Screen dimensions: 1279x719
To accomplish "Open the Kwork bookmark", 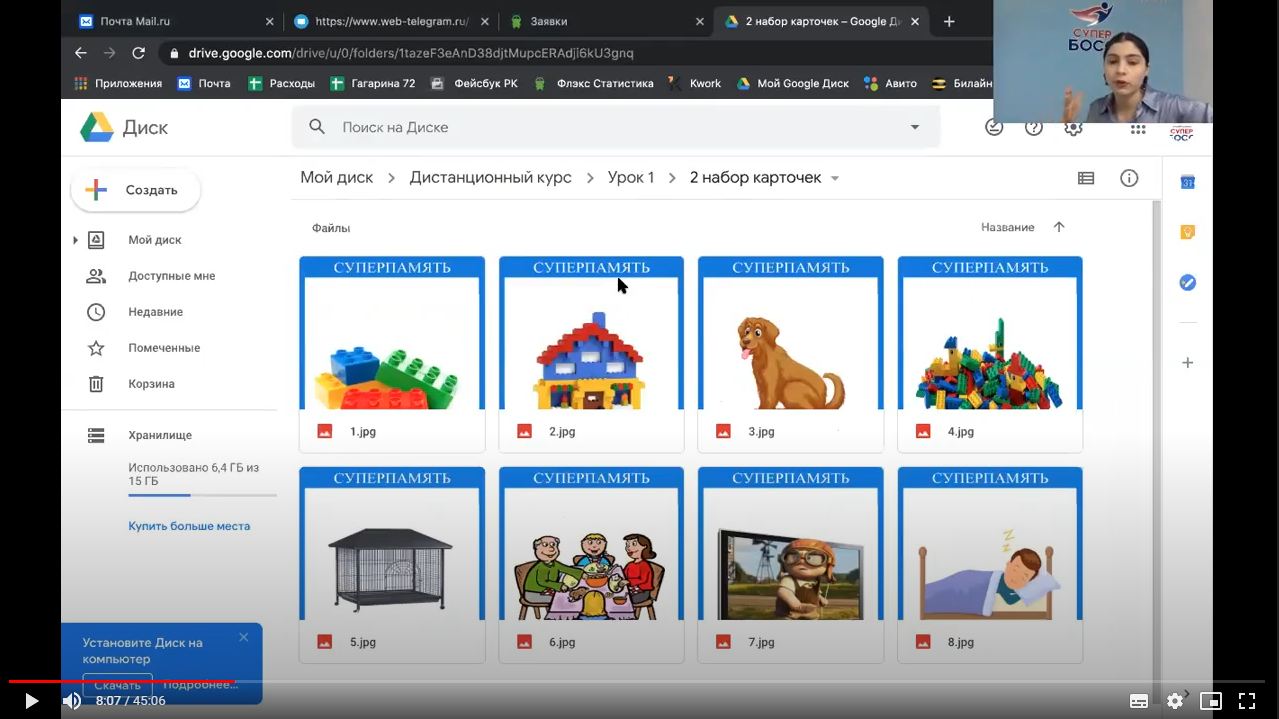I will tap(694, 83).
